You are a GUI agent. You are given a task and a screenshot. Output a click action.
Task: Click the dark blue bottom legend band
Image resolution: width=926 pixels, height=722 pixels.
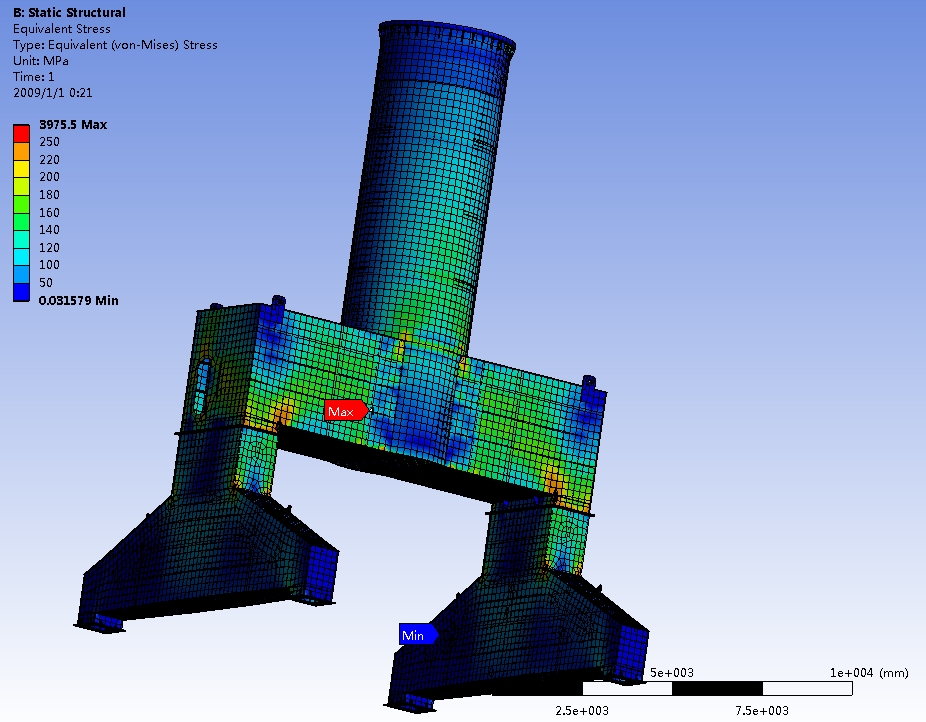pyautogui.click(x=21, y=291)
